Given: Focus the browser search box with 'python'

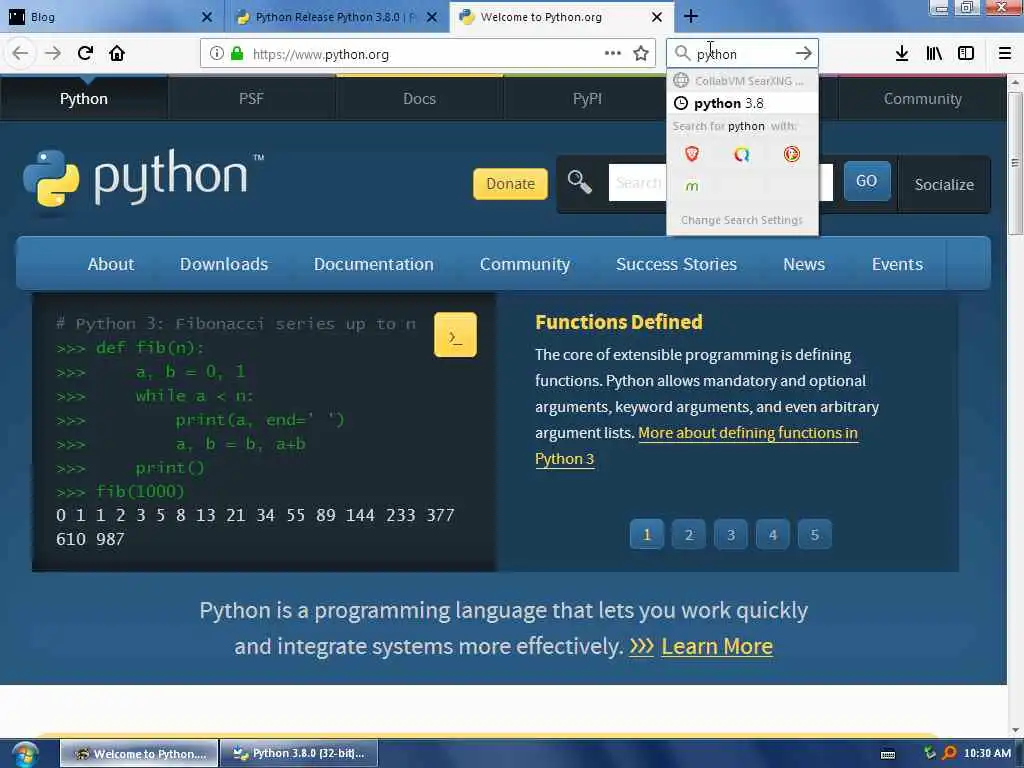Looking at the screenshot, I should (742, 54).
